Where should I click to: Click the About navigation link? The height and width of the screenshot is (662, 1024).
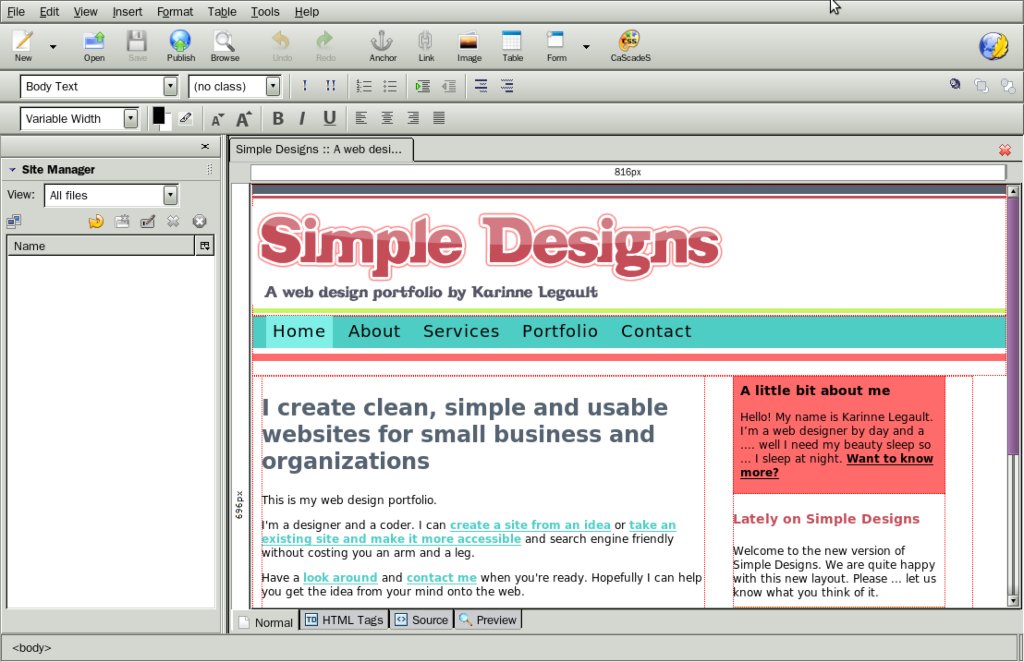pyautogui.click(x=374, y=331)
